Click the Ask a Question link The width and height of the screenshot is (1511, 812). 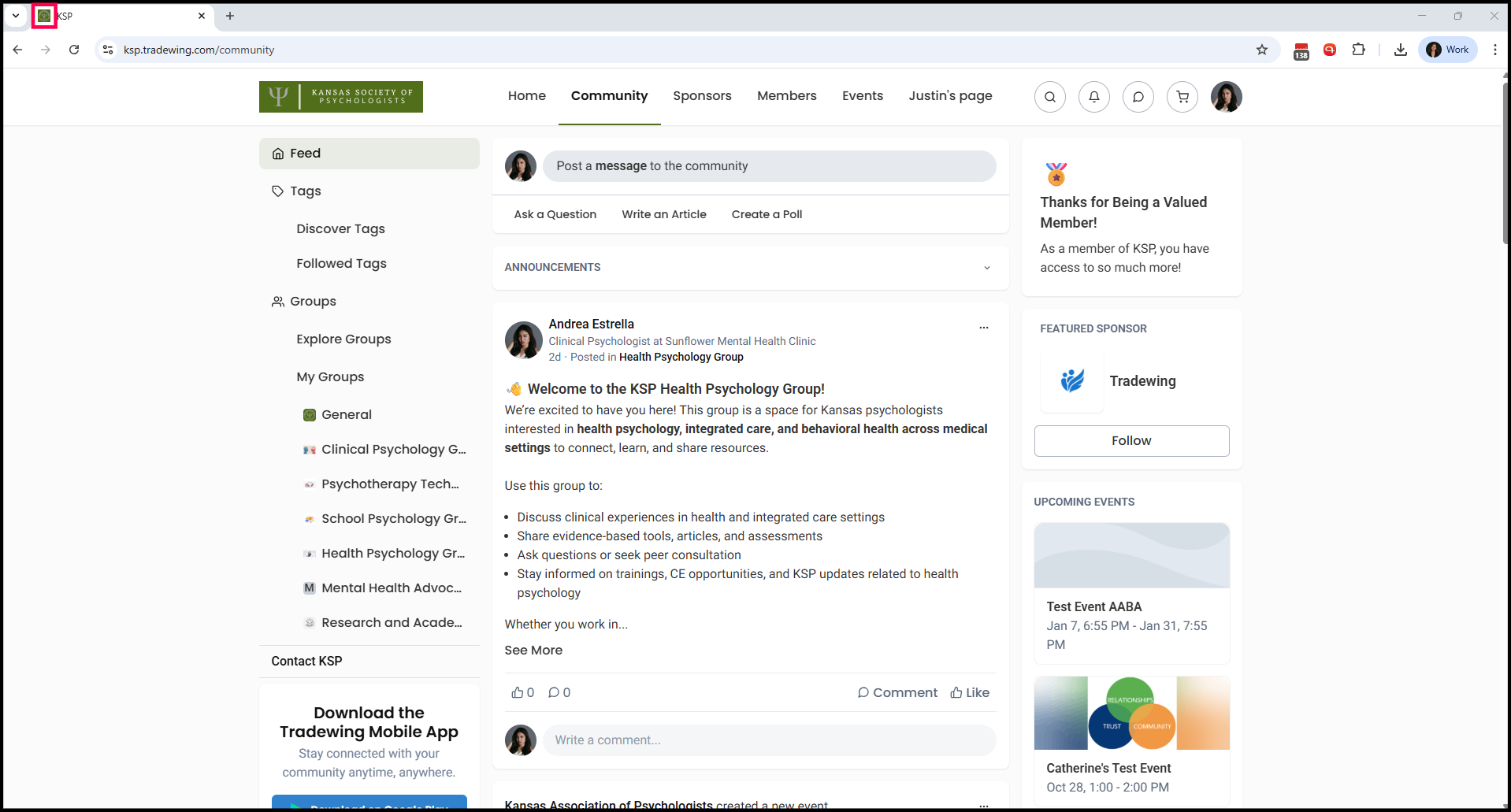tap(555, 214)
